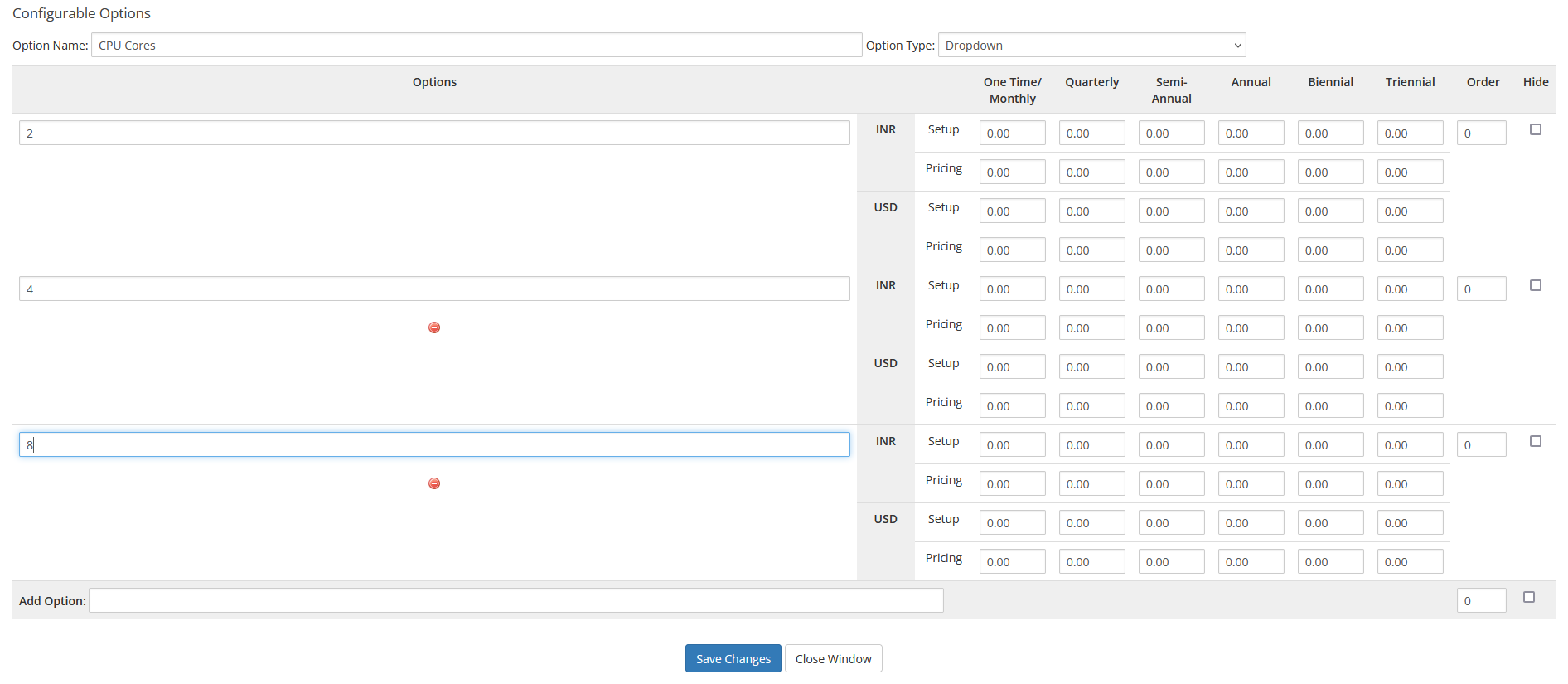
Task: Click the Options column header
Action: click(434, 81)
